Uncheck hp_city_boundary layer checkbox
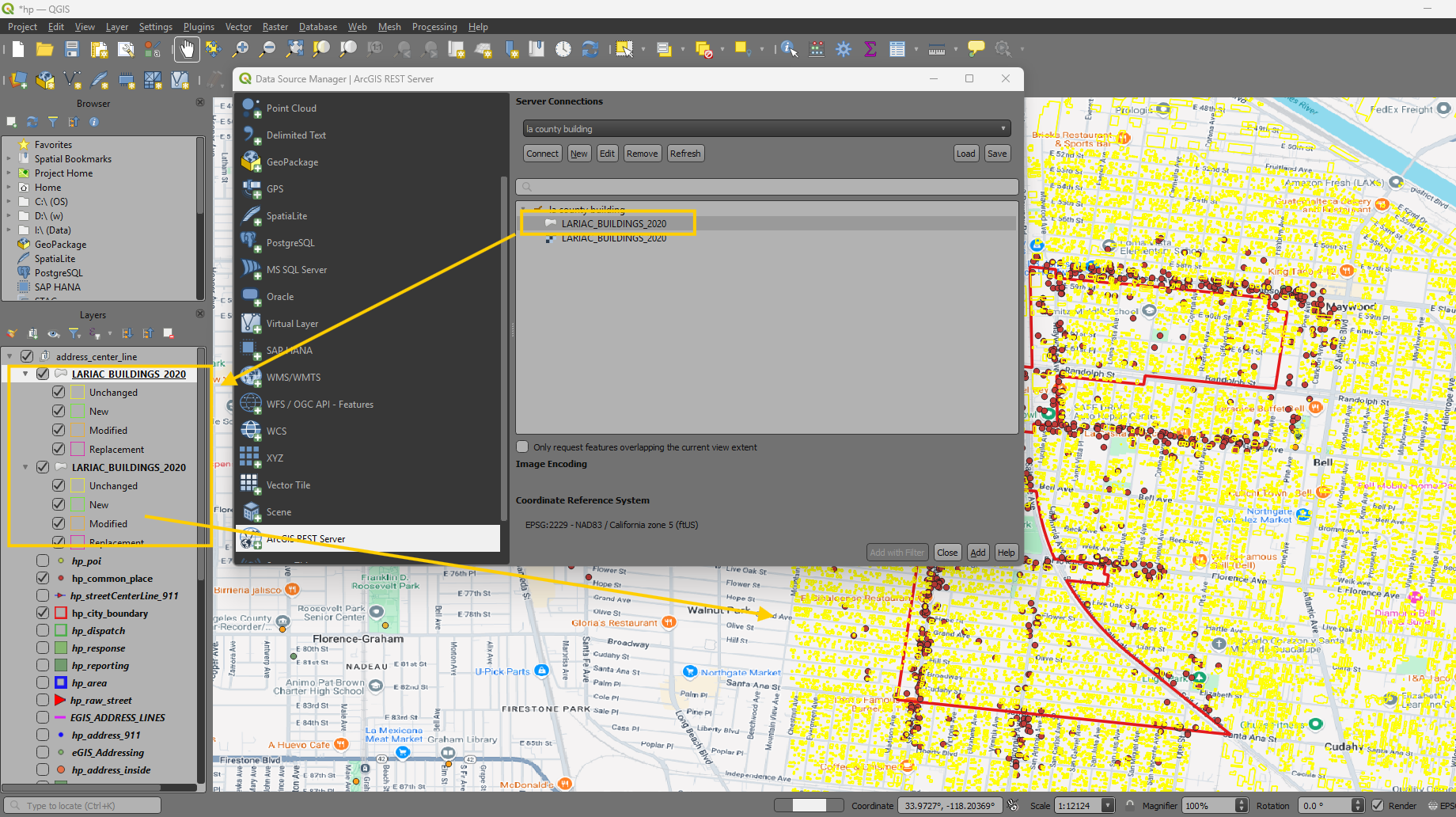The height and width of the screenshot is (817, 1456). 43,613
